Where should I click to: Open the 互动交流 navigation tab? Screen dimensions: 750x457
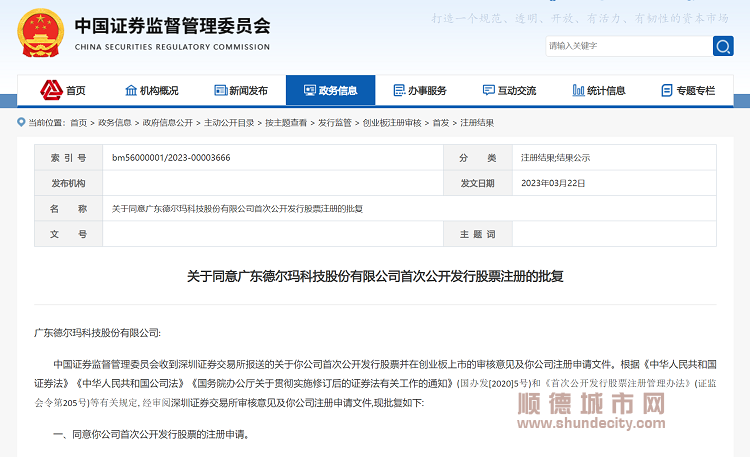click(509, 90)
